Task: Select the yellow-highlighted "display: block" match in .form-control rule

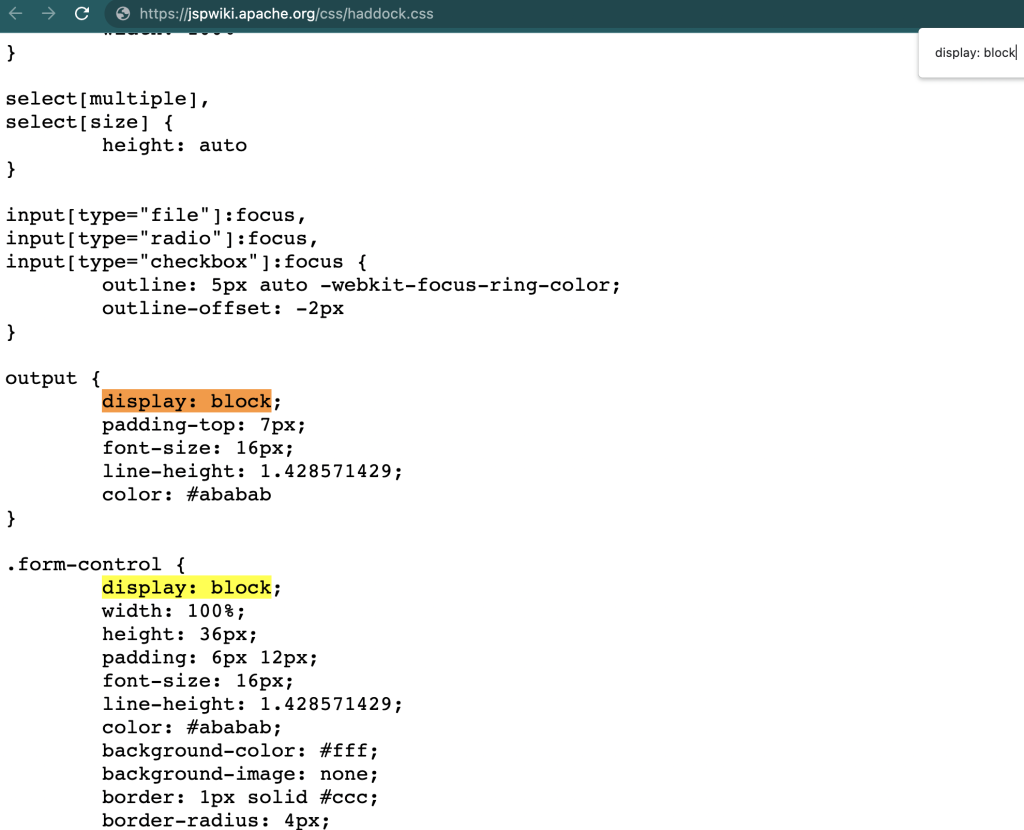Action: (186, 588)
